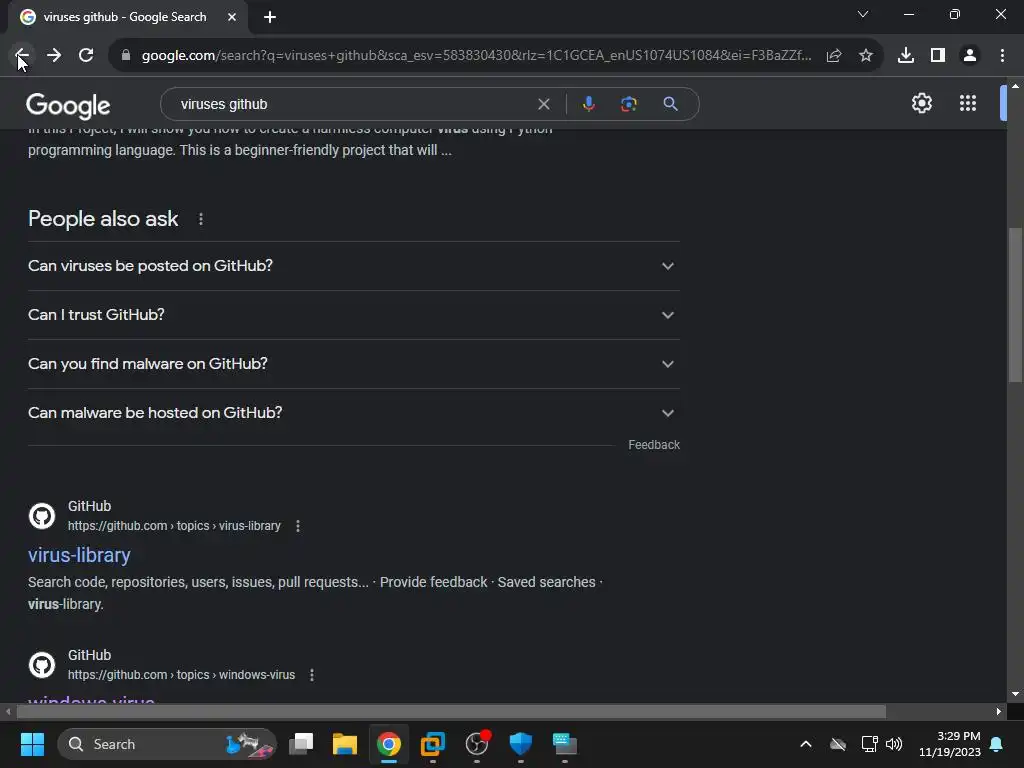
Task: Open Chrome three-dot menu
Action: tap(1002, 56)
